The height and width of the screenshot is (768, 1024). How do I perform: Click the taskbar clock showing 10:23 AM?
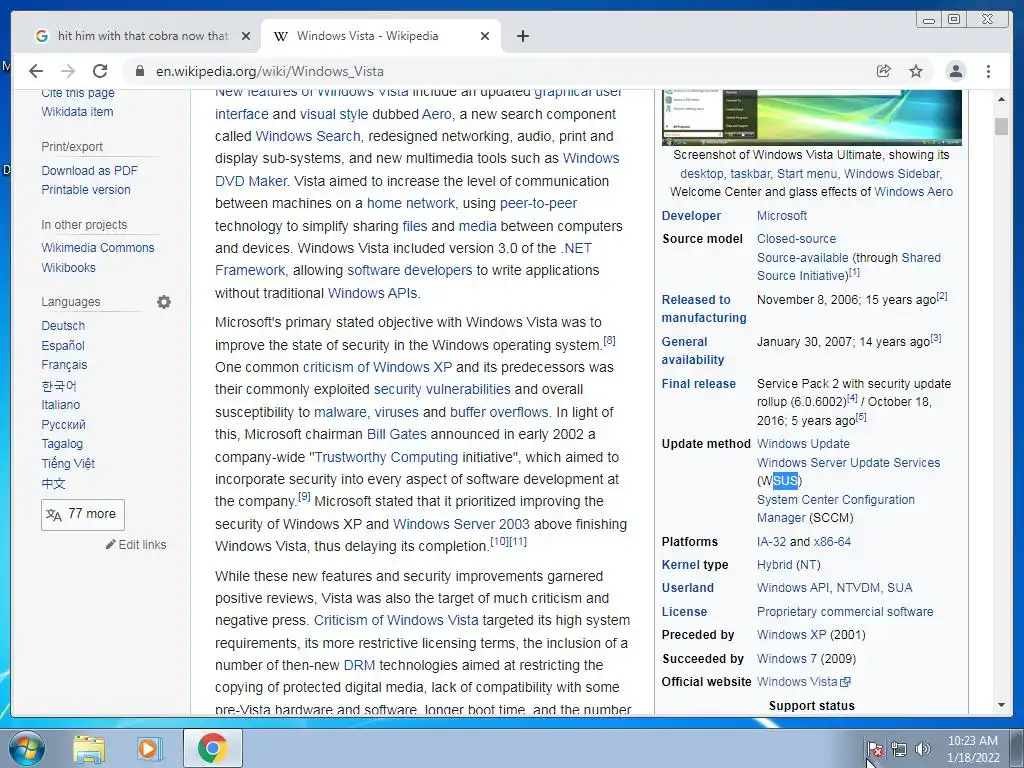[973, 749]
